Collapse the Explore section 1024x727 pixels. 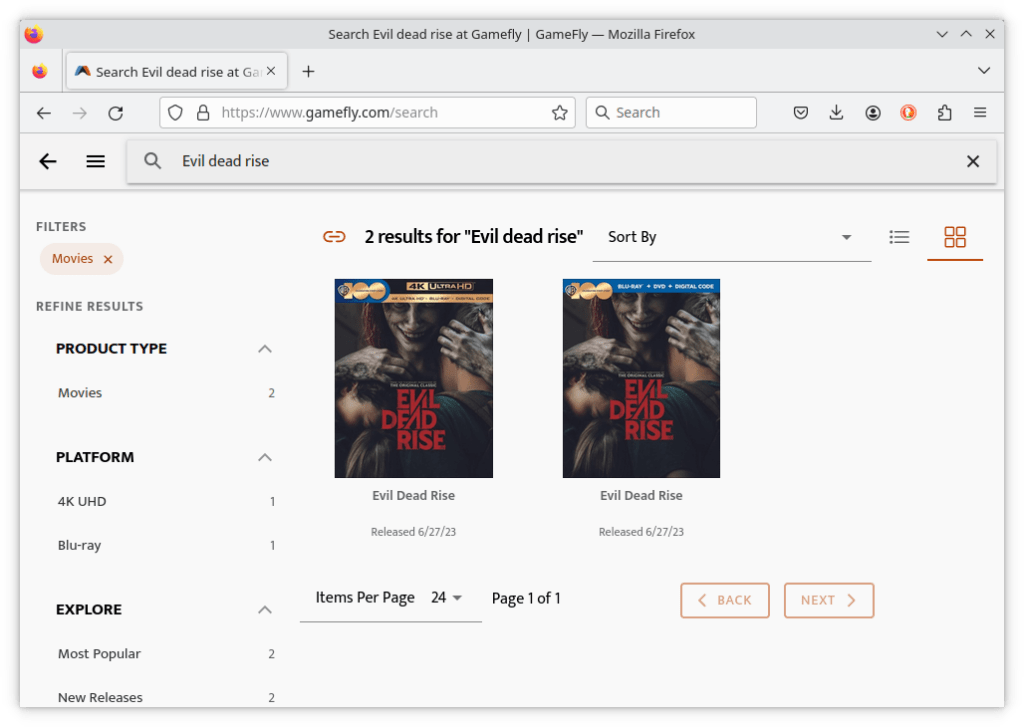(264, 610)
